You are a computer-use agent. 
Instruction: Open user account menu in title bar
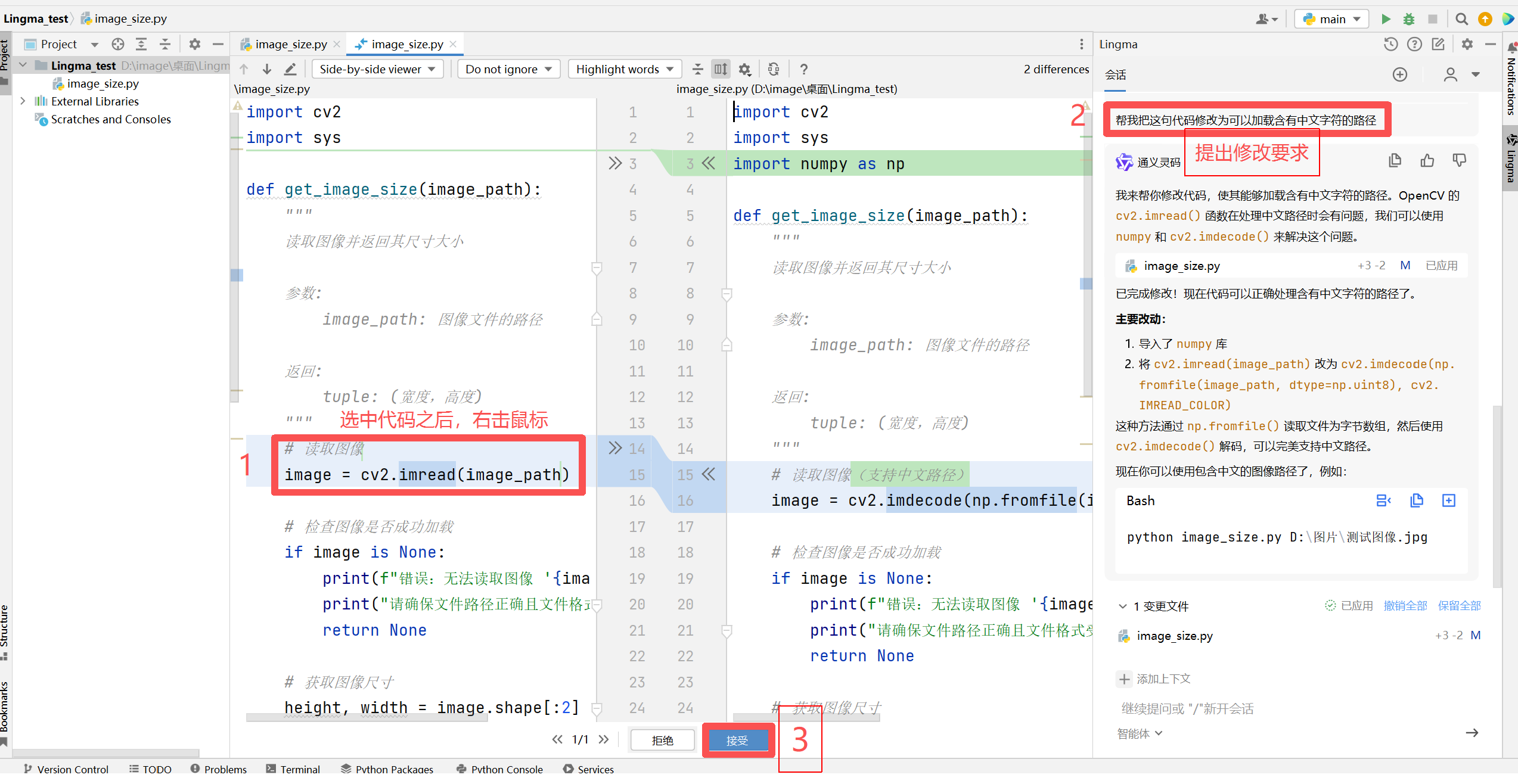[1266, 19]
